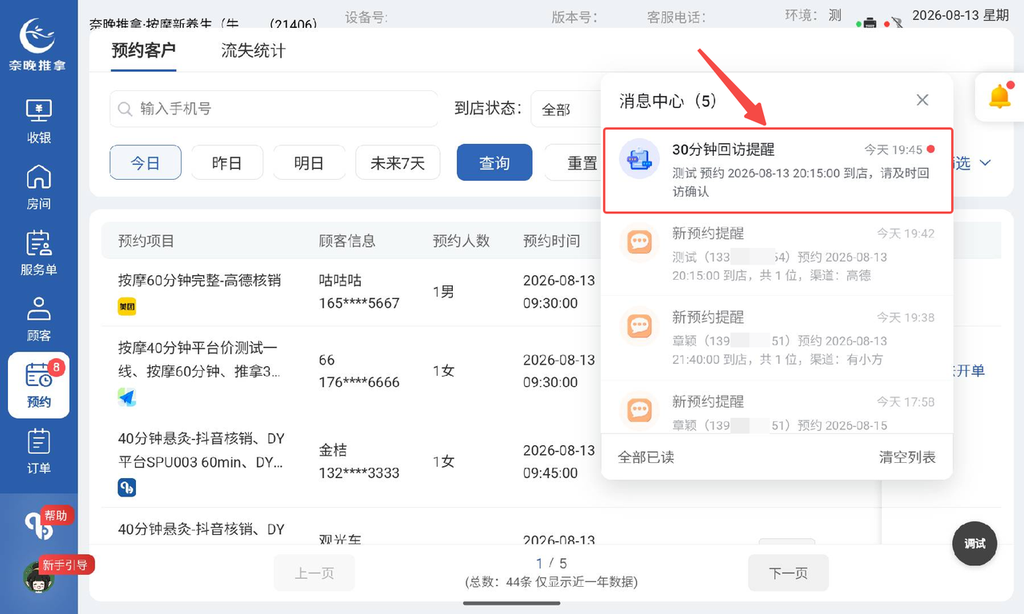Screen dimensions: 1024x614
Task: Click the 40分钟悬灸-抖音核销 item for 金桔
Action: [201, 450]
